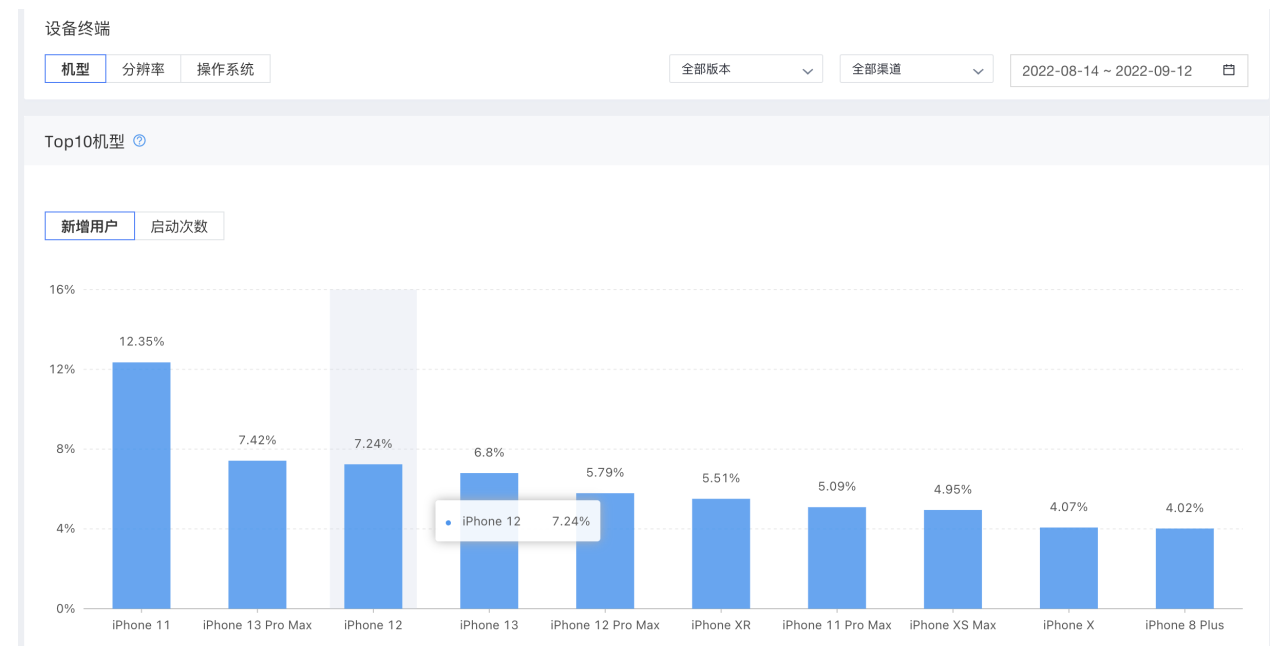
Task: Click the 12% y-axis label
Action: 63,369
